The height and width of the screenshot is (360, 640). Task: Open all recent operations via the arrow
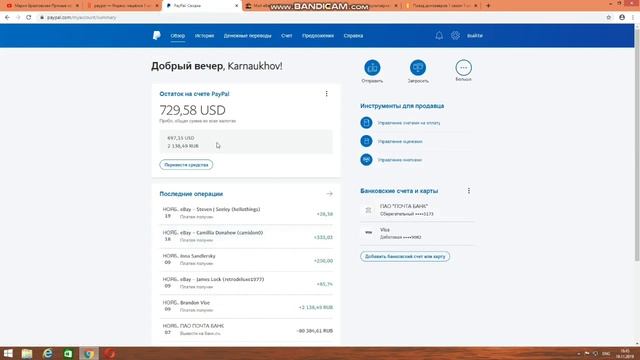[329, 194]
